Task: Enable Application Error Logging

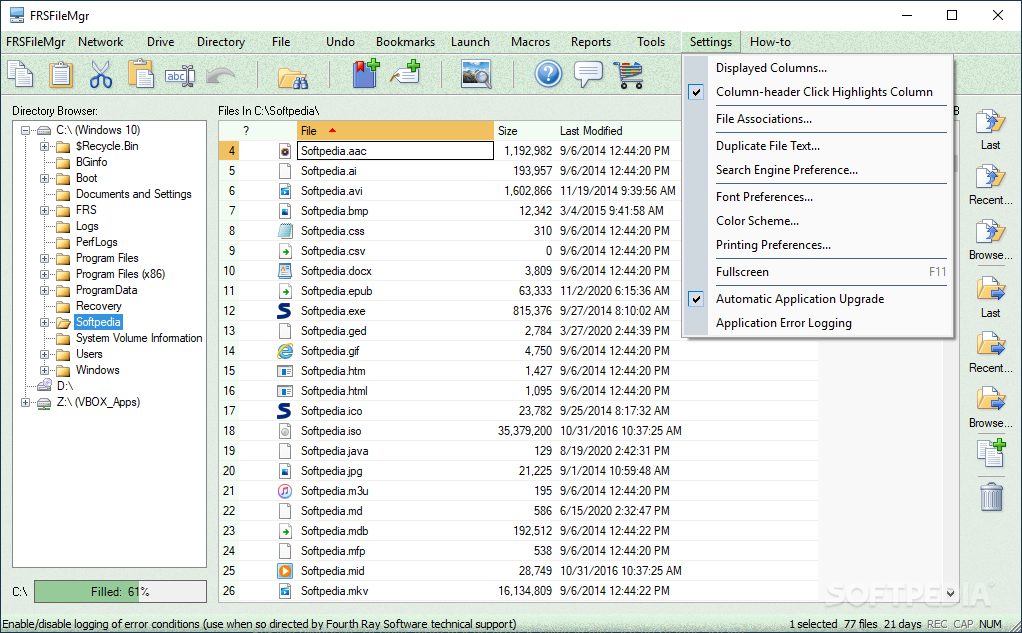Action: tap(783, 323)
